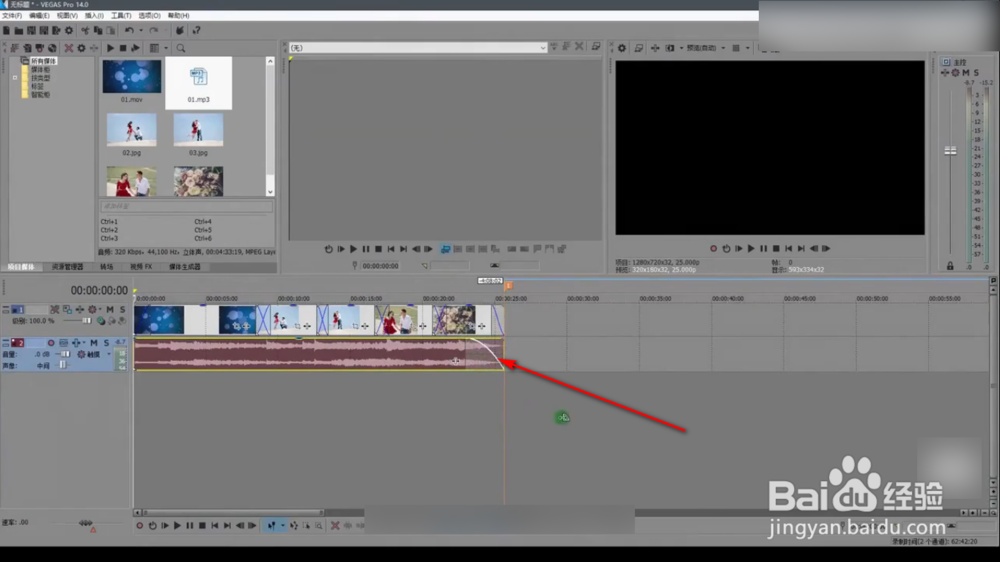Click the record button under video preview
Image resolution: width=1000 pixels, height=562 pixels.
pyautogui.click(x=714, y=249)
